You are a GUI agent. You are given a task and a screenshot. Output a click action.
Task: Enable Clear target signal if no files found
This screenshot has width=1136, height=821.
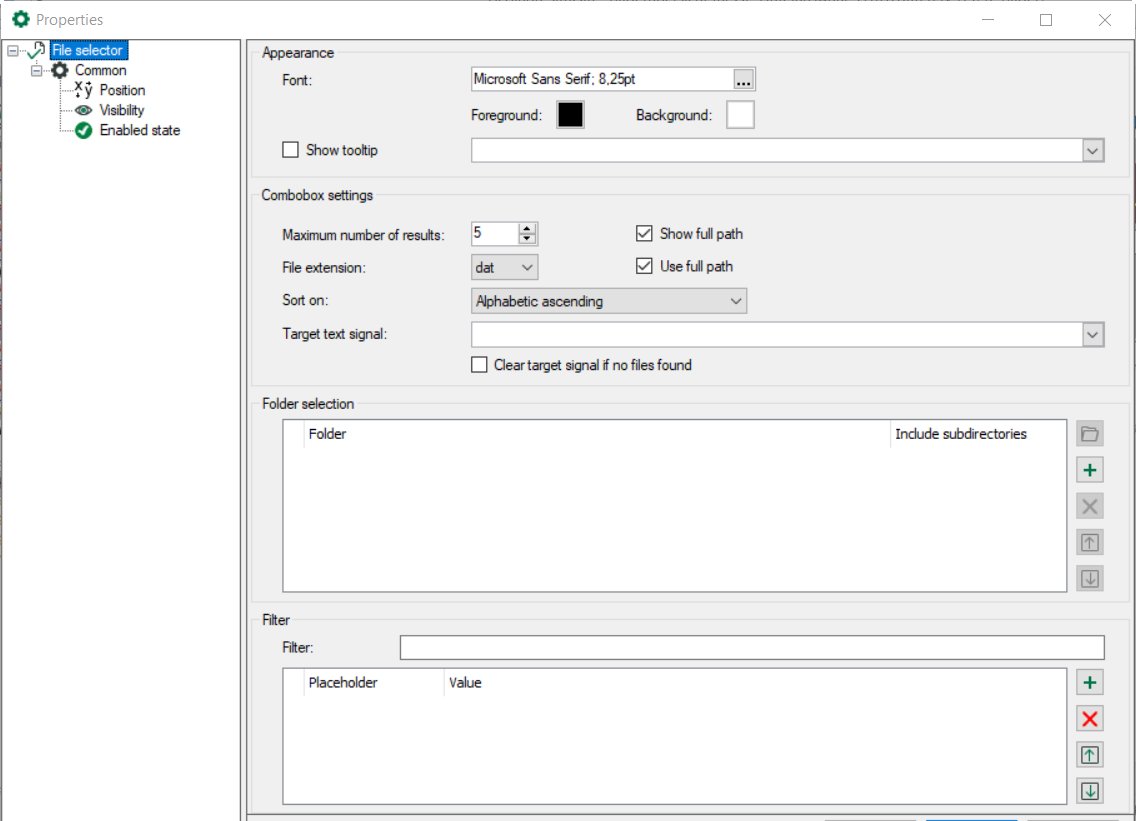480,365
